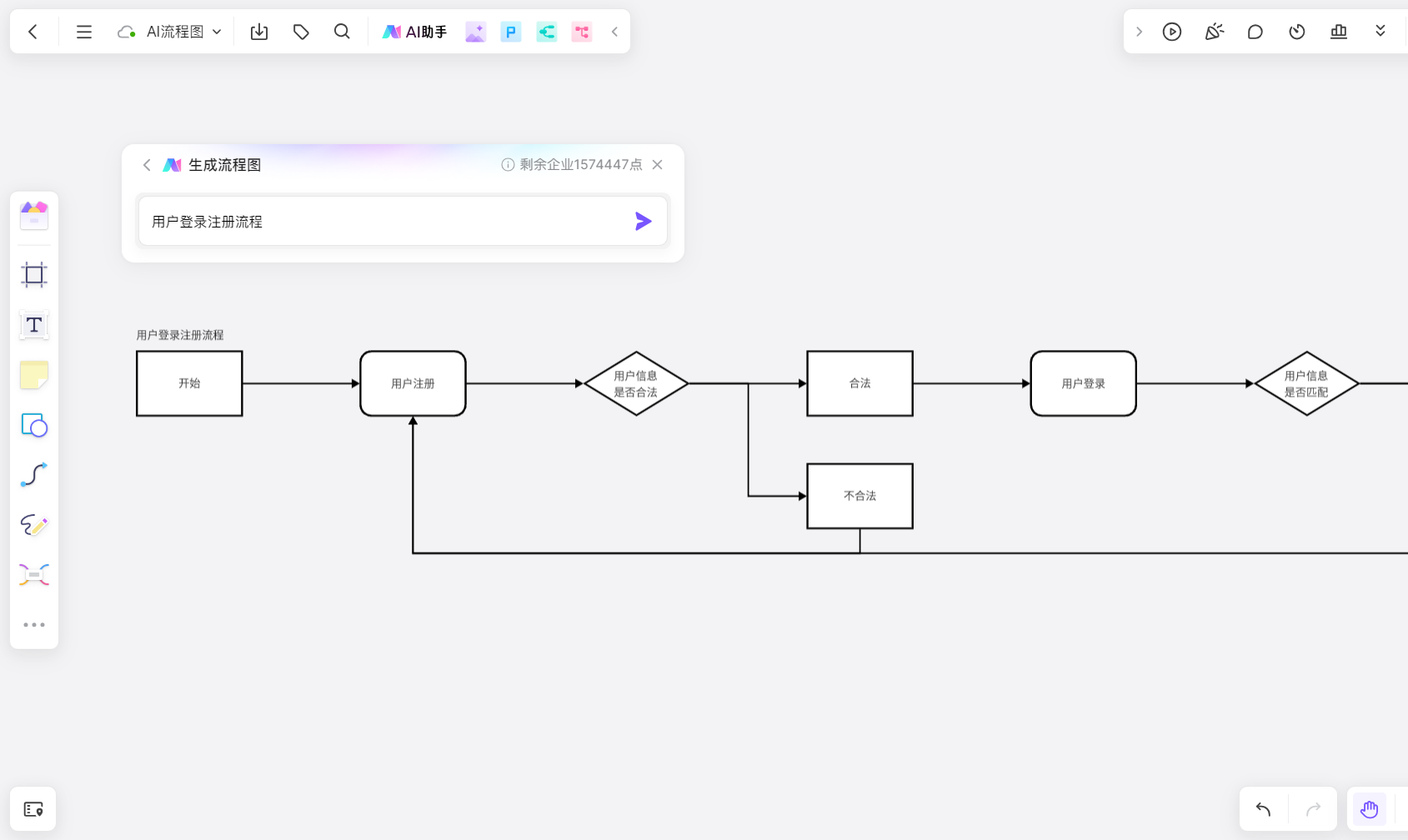Viewport: 1408px width, 840px height.
Task: Collapse the AI toolbar with left chevron
Action: point(614,32)
